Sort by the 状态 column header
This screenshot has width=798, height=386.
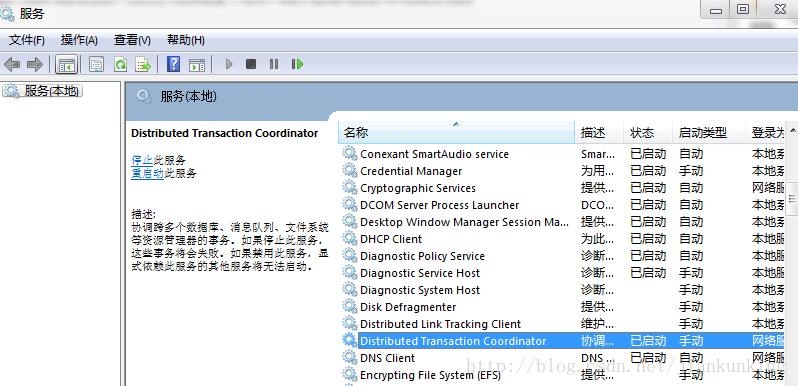[x=648, y=133]
